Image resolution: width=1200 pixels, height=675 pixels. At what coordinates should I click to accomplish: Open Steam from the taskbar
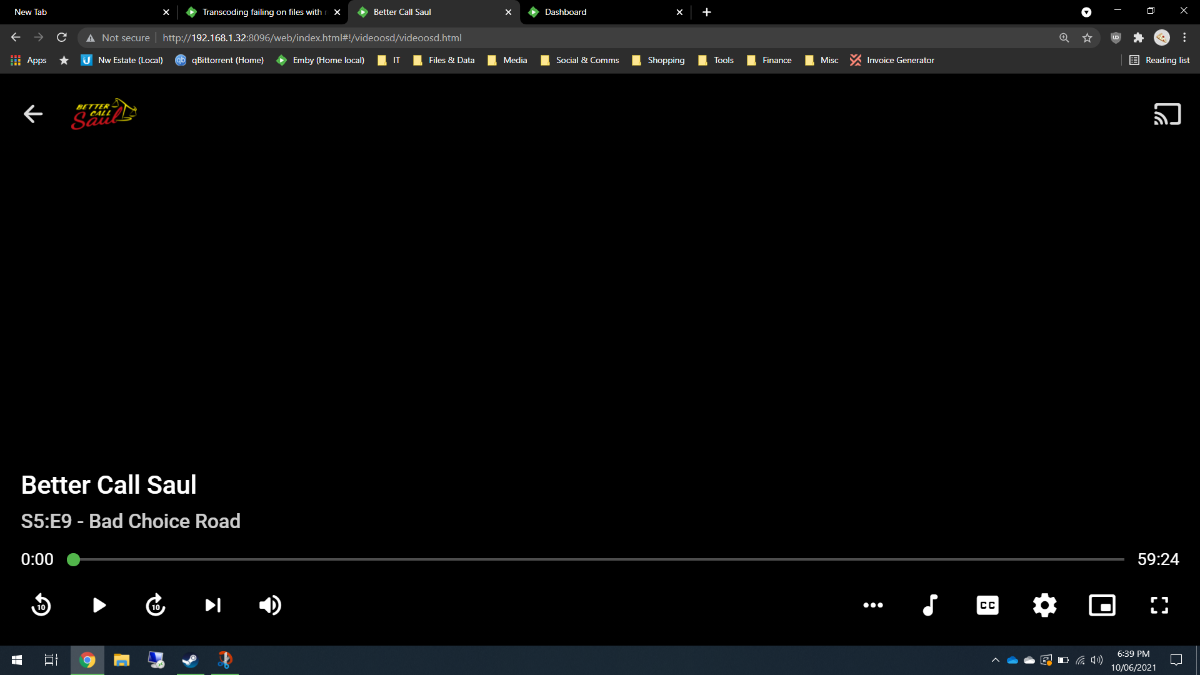coord(189,660)
